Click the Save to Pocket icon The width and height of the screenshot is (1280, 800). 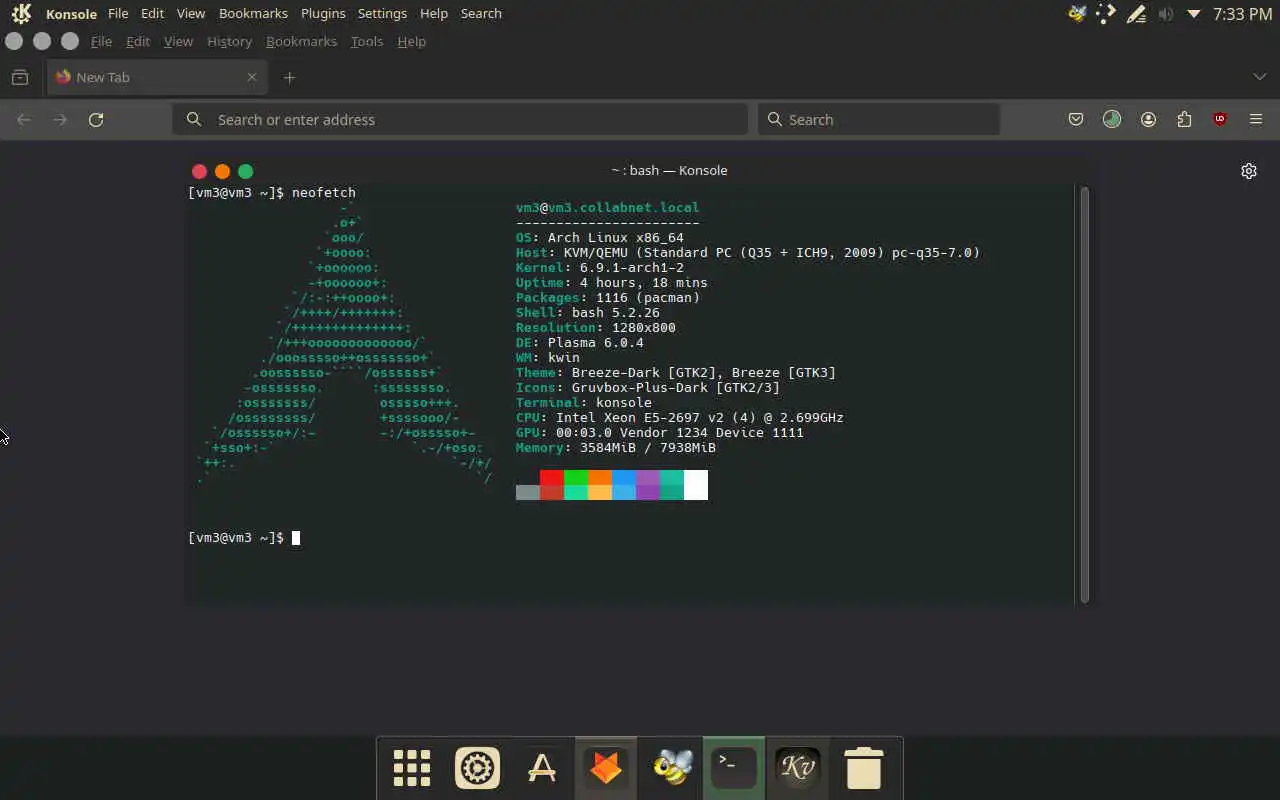coord(1076,119)
